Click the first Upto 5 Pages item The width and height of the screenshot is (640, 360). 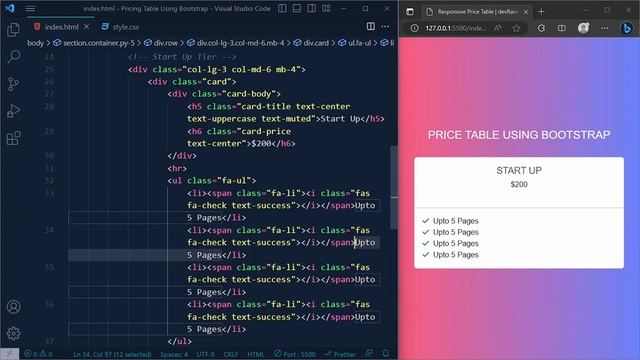click(456, 221)
